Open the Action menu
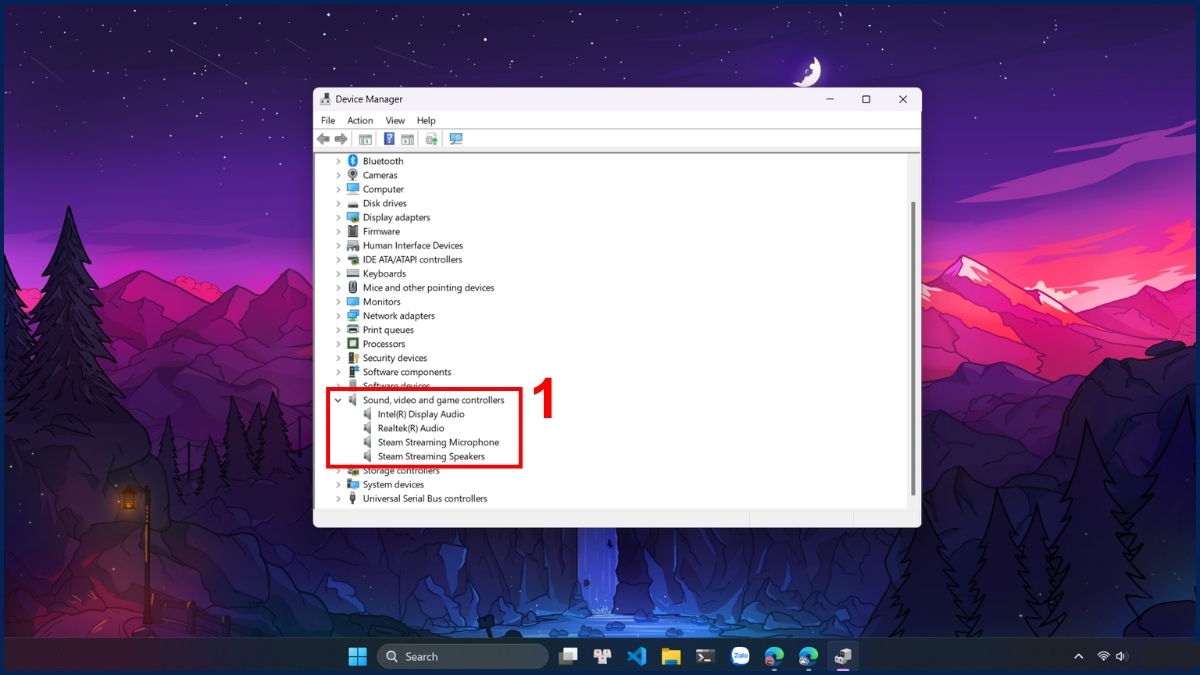Viewport: 1200px width, 675px height. (x=359, y=120)
